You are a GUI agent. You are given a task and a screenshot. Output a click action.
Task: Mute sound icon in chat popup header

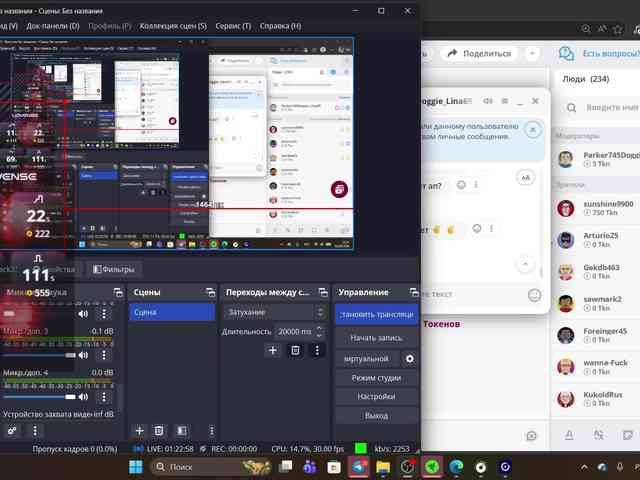(x=488, y=101)
